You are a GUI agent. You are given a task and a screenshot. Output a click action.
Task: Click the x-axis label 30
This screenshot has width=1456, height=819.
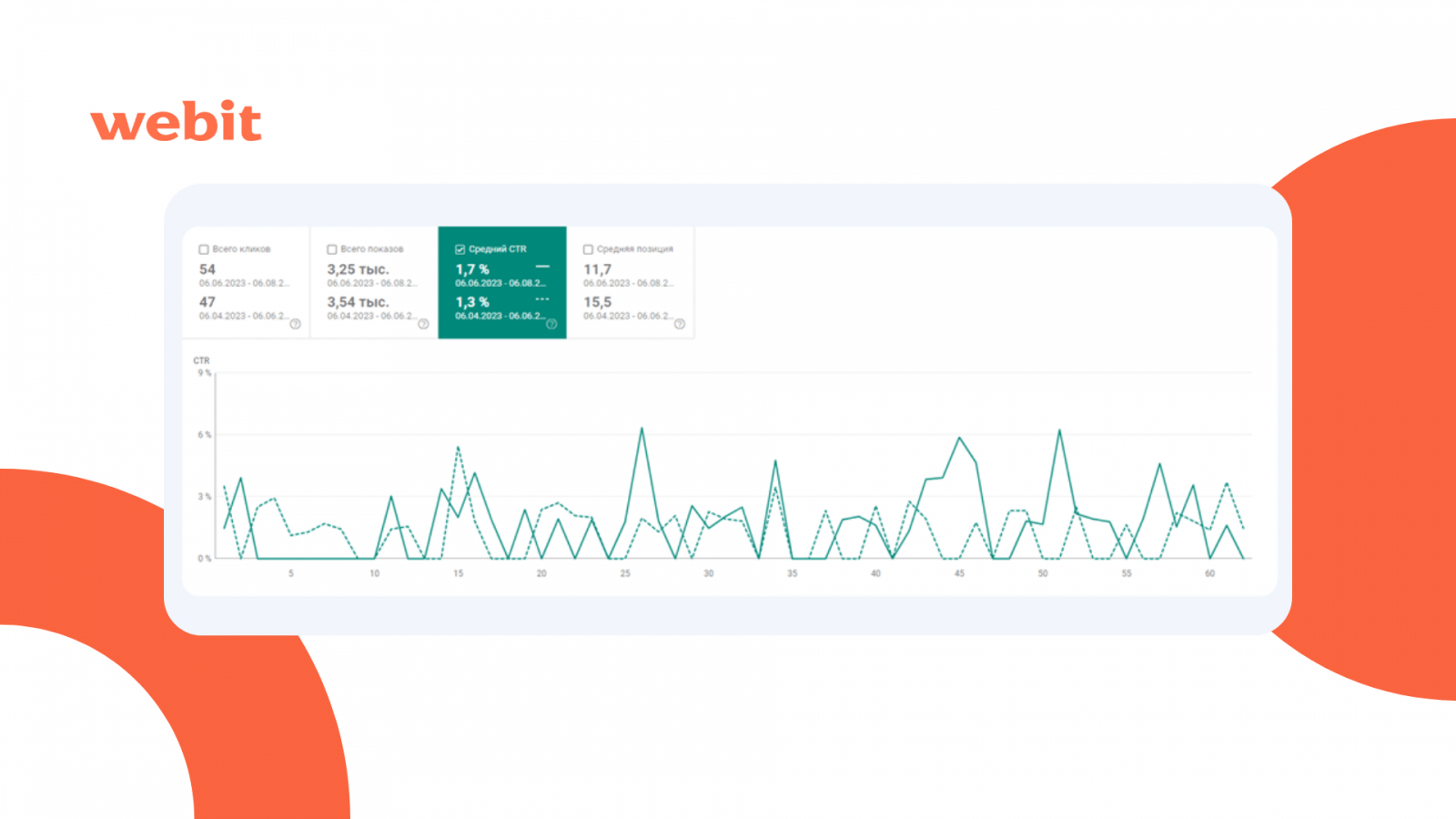pos(709,573)
